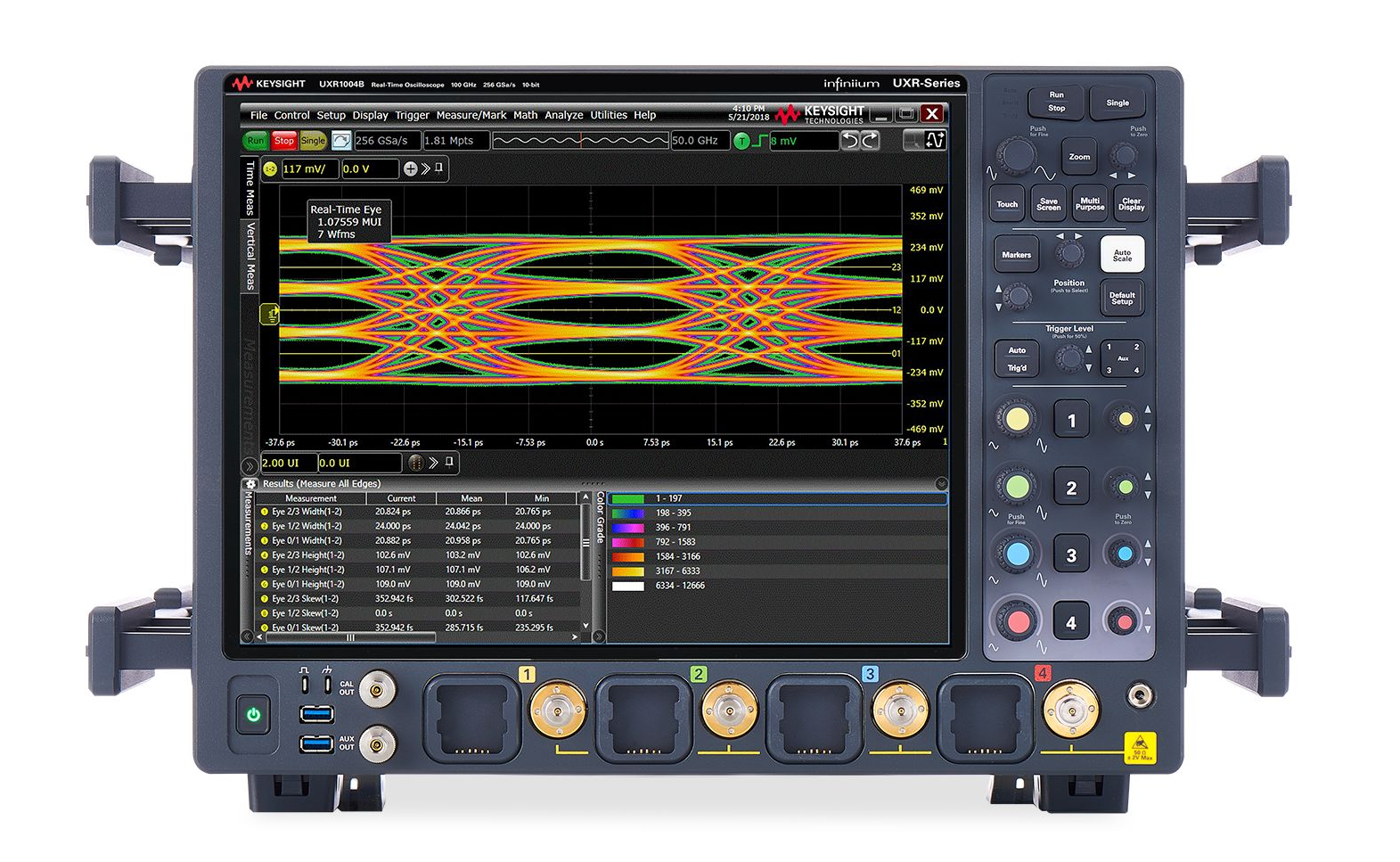The height and width of the screenshot is (862, 1400).
Task: Toggle the yellow 1-2 differential channel badge
Action: click(x=271, y=168)
